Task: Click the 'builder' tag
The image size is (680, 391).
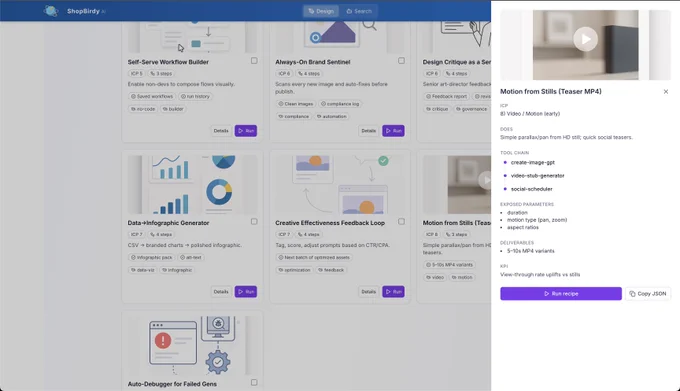Action: coord(173,109)
